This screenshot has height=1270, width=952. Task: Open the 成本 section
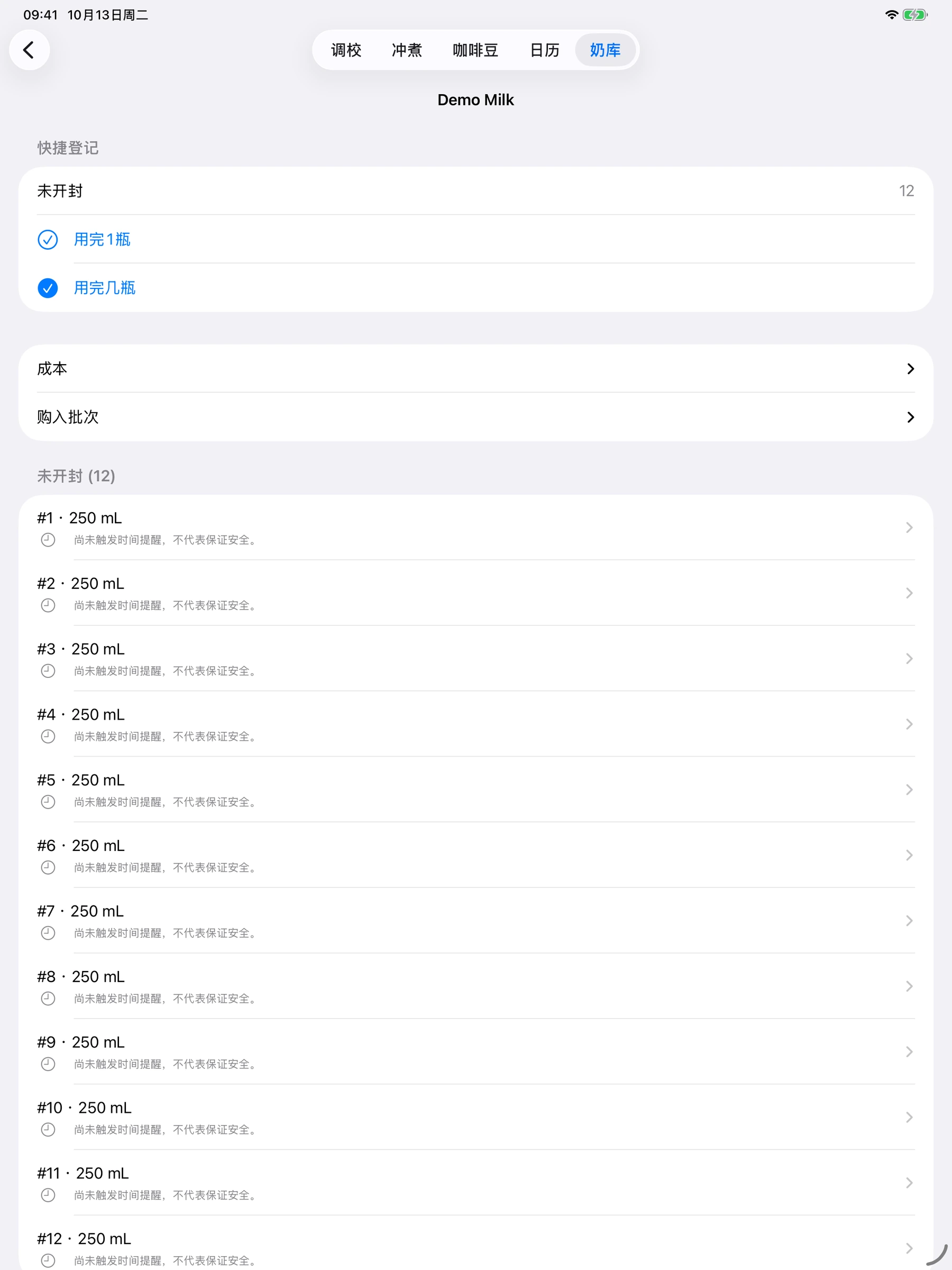point(475,369)
